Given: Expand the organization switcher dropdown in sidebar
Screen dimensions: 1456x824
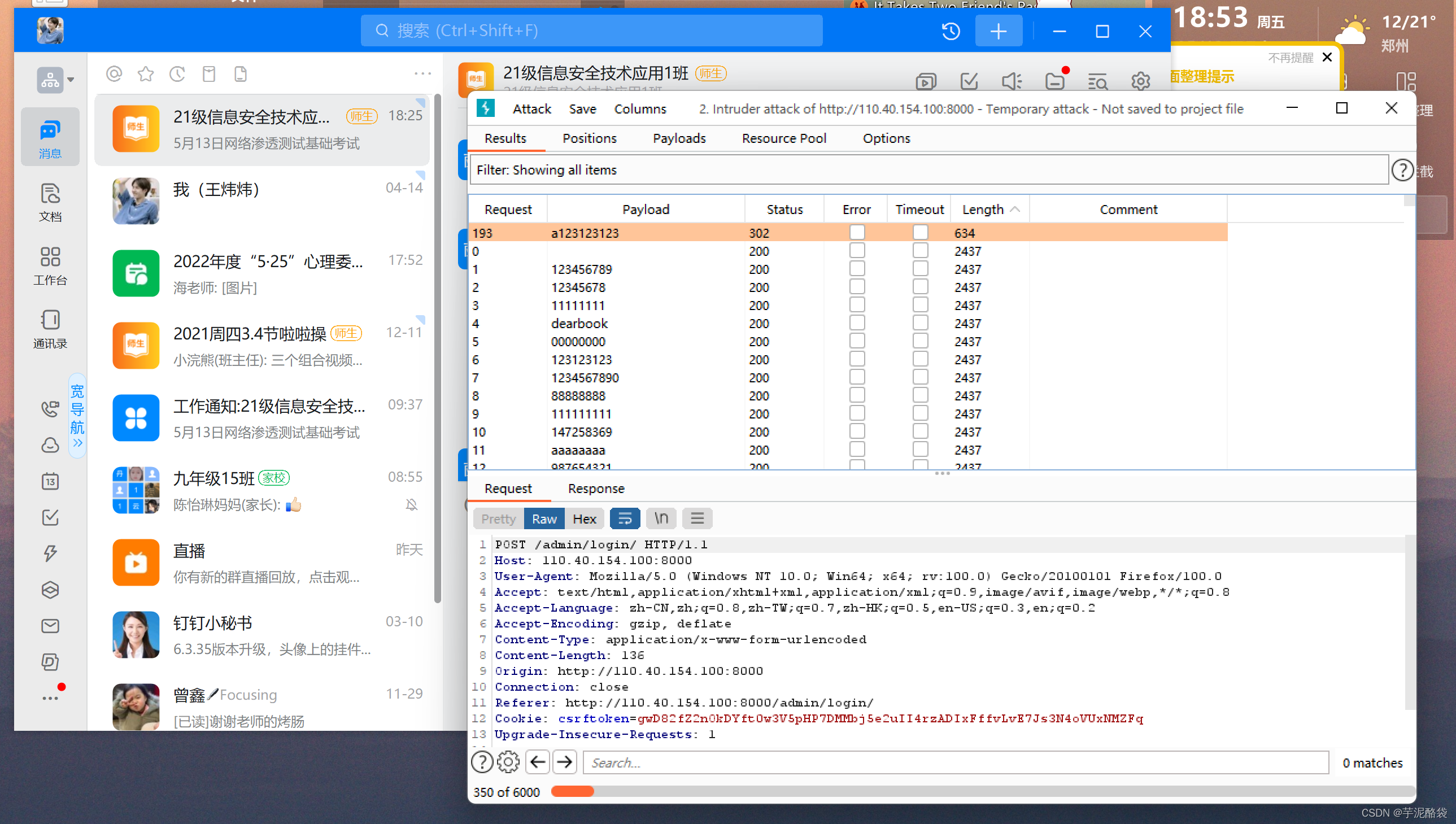Looking at the screenshot, I should 55,80.
